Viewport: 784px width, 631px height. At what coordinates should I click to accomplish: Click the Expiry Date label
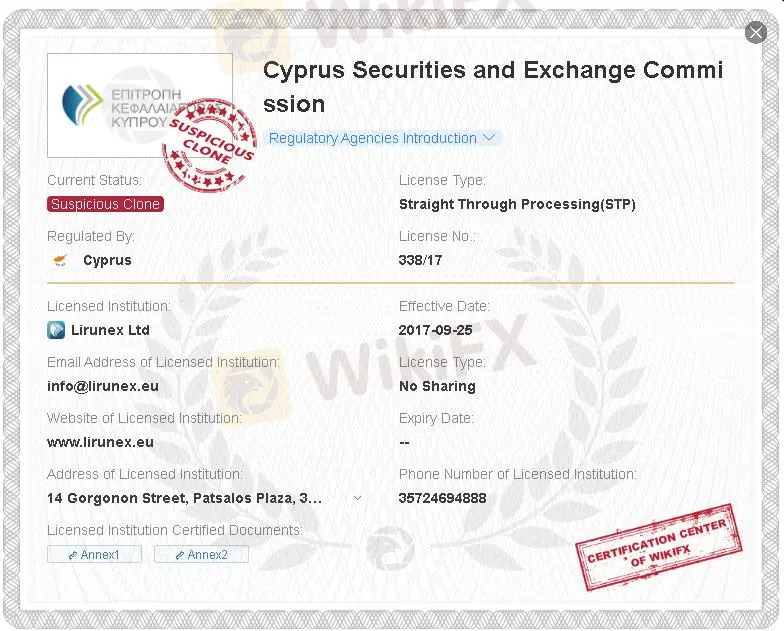(436, 418)
